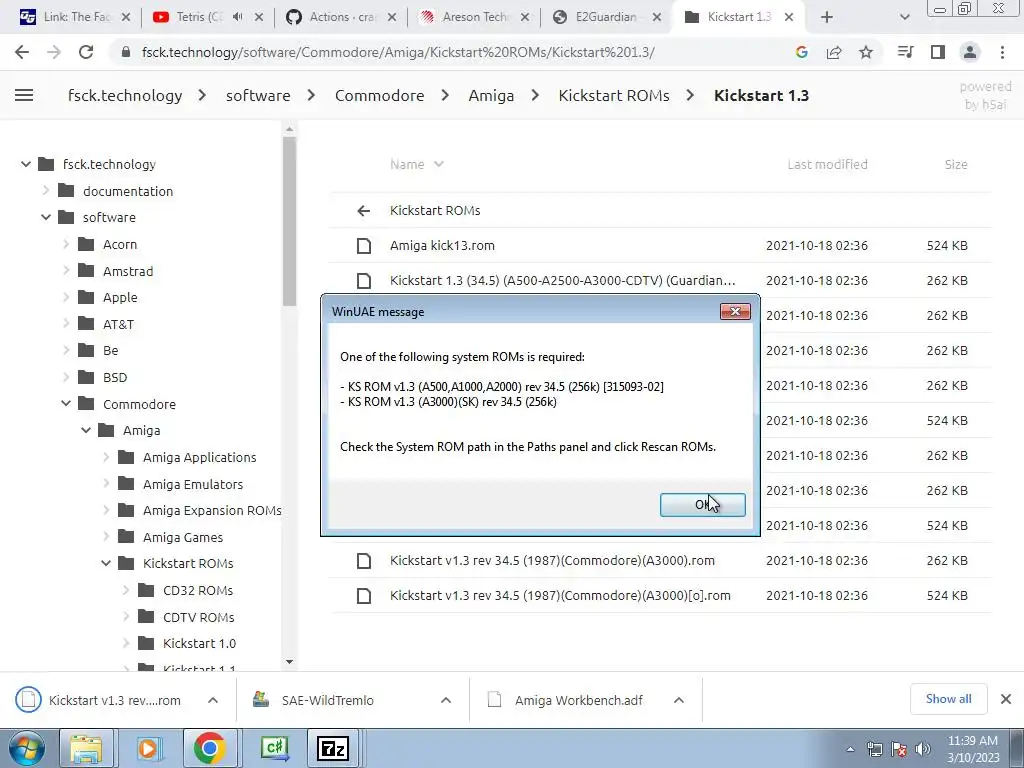
Task: Open Kickstart 1.0 folder in the tree
Action: tap(199, 643)
